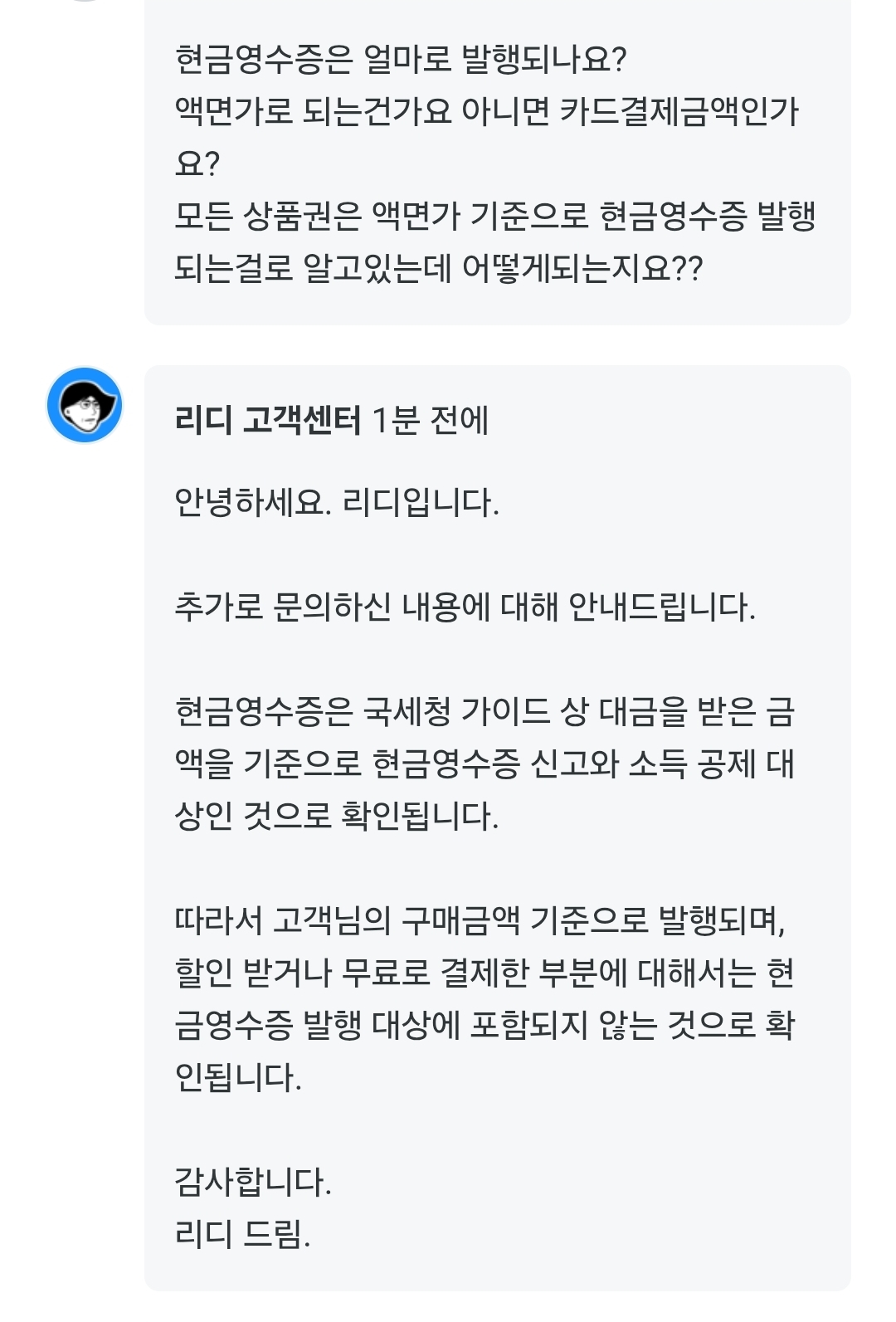The width and height of the screenshot is (896, 1322).
Task: Select the line 따라서 고객님의 구매금액 기준으로 발행되며,
Action: coord(480,921)
